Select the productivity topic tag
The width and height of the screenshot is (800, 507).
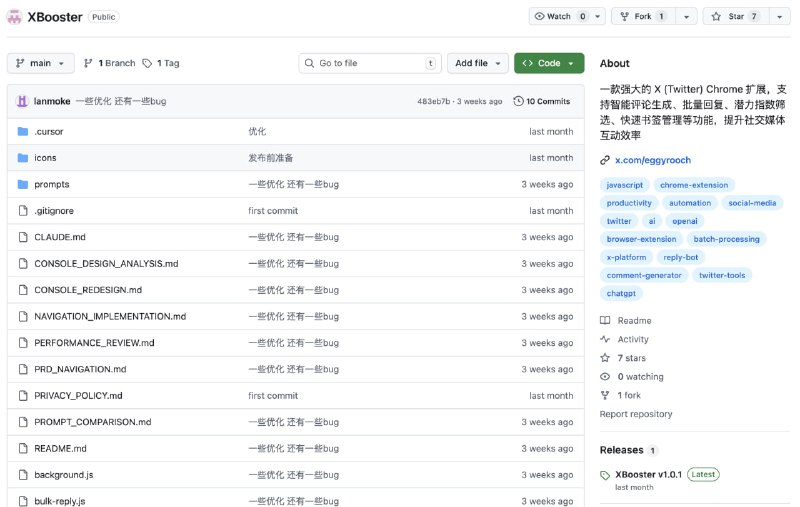[x=629, y=203]
